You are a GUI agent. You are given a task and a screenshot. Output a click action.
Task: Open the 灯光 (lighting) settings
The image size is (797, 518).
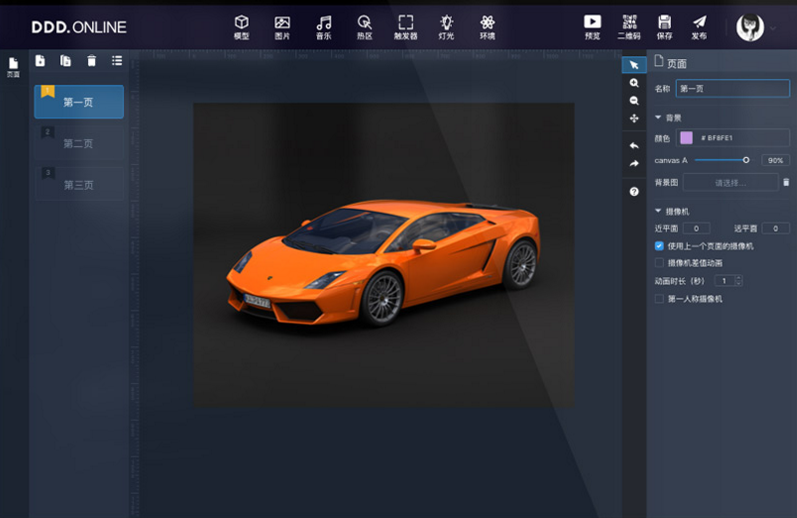[446, 27]
